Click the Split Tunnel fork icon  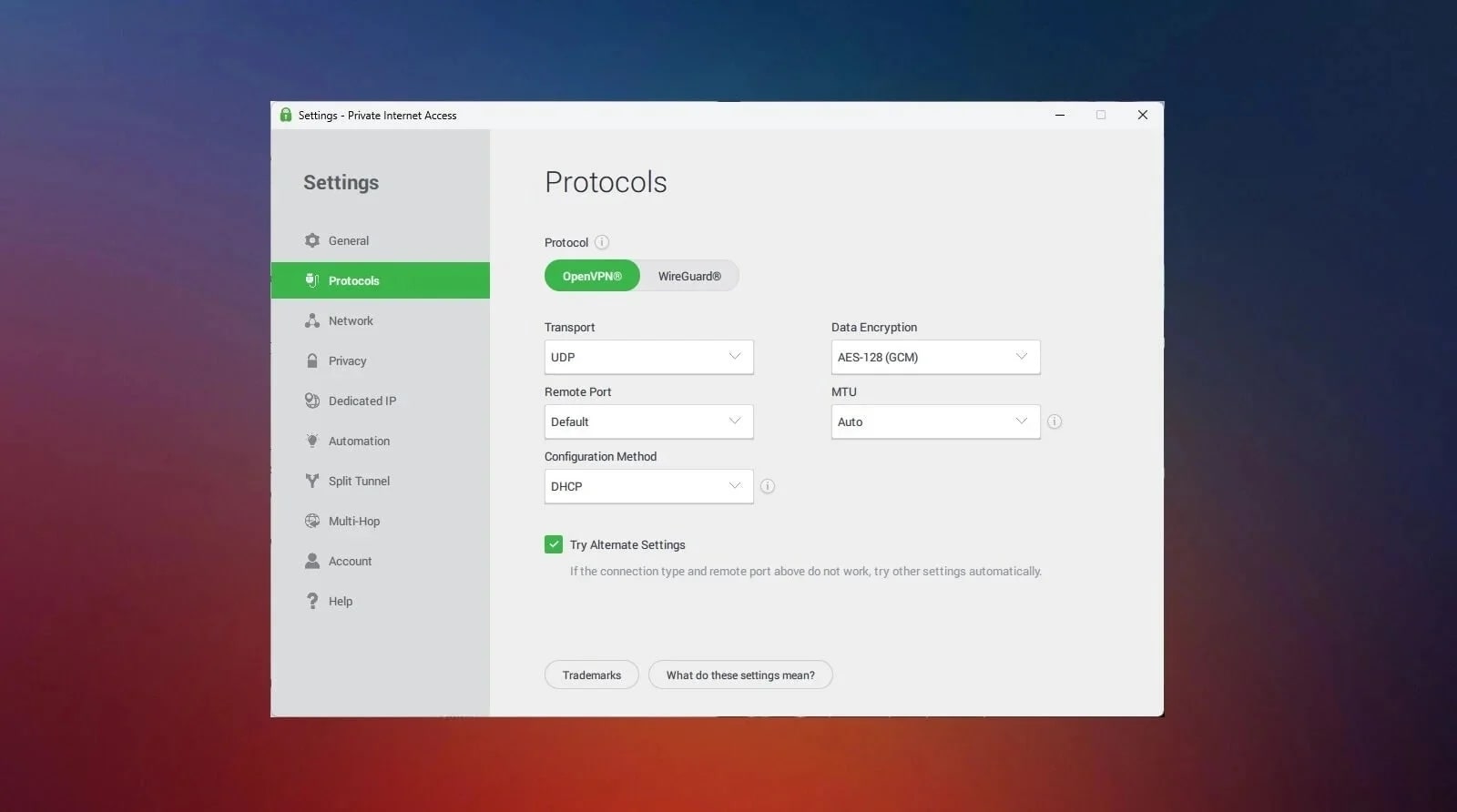click(x=312, y=481)
